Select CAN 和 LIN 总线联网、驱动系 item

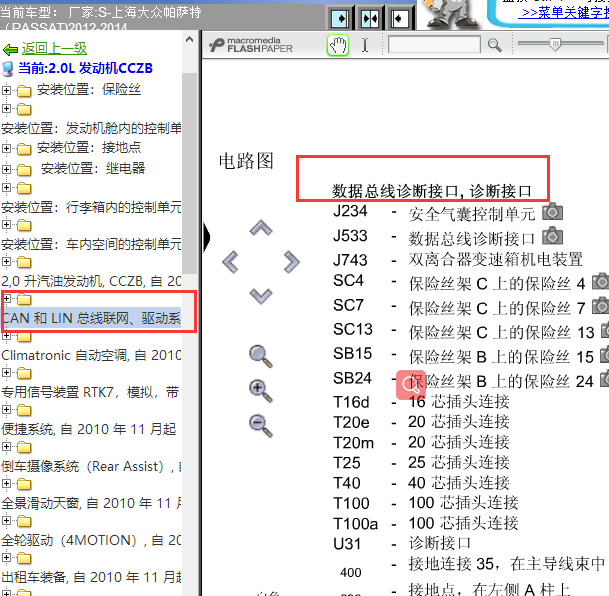point(91,318)
